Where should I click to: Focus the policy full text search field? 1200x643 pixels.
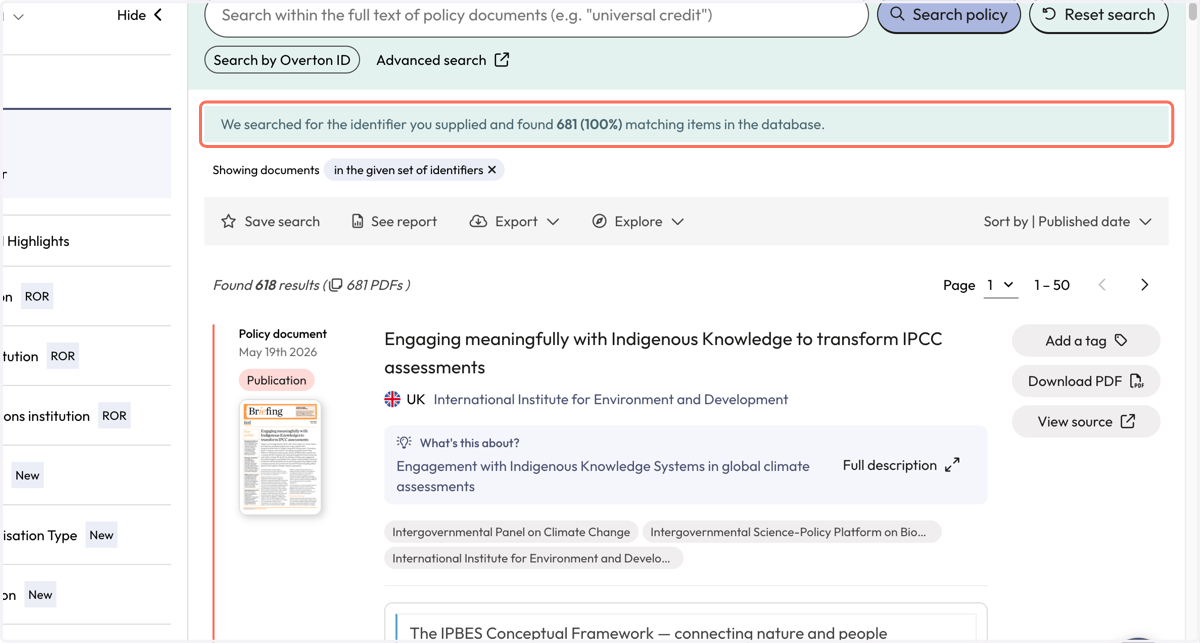pyautogui.click(x=536, y=16)
